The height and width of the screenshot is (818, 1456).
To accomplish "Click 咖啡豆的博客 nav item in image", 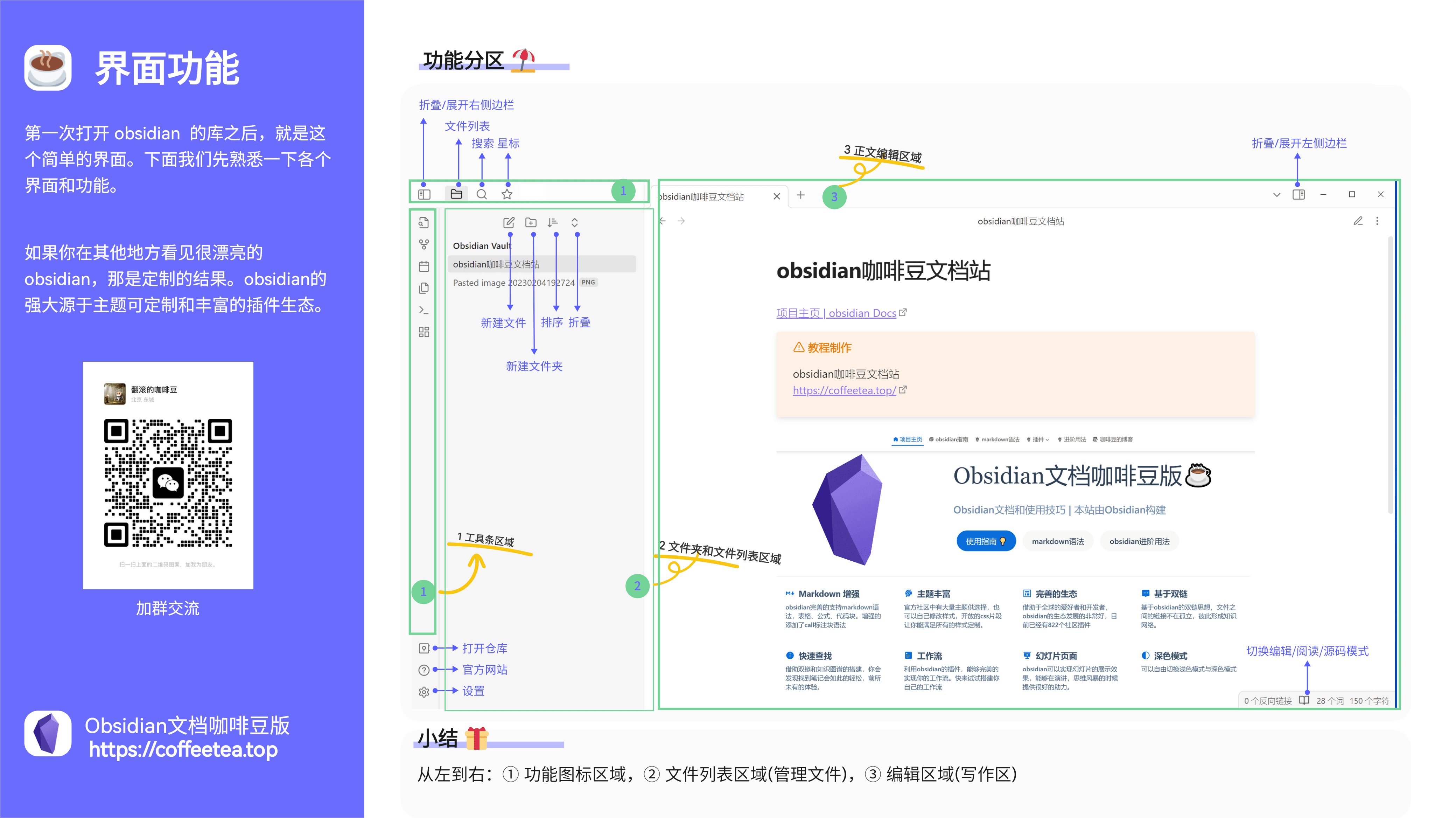I will tap(1112, 439).
